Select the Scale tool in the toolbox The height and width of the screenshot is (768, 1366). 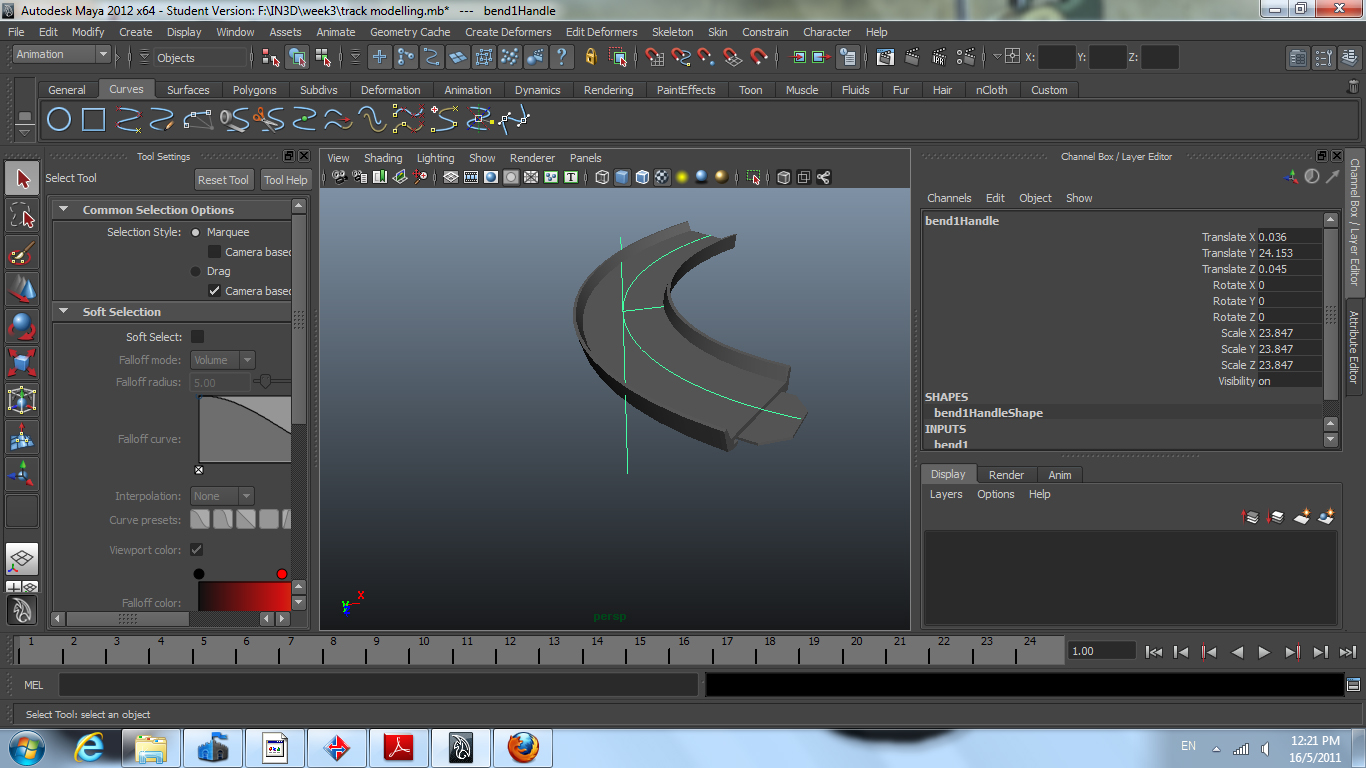[22, 362]
